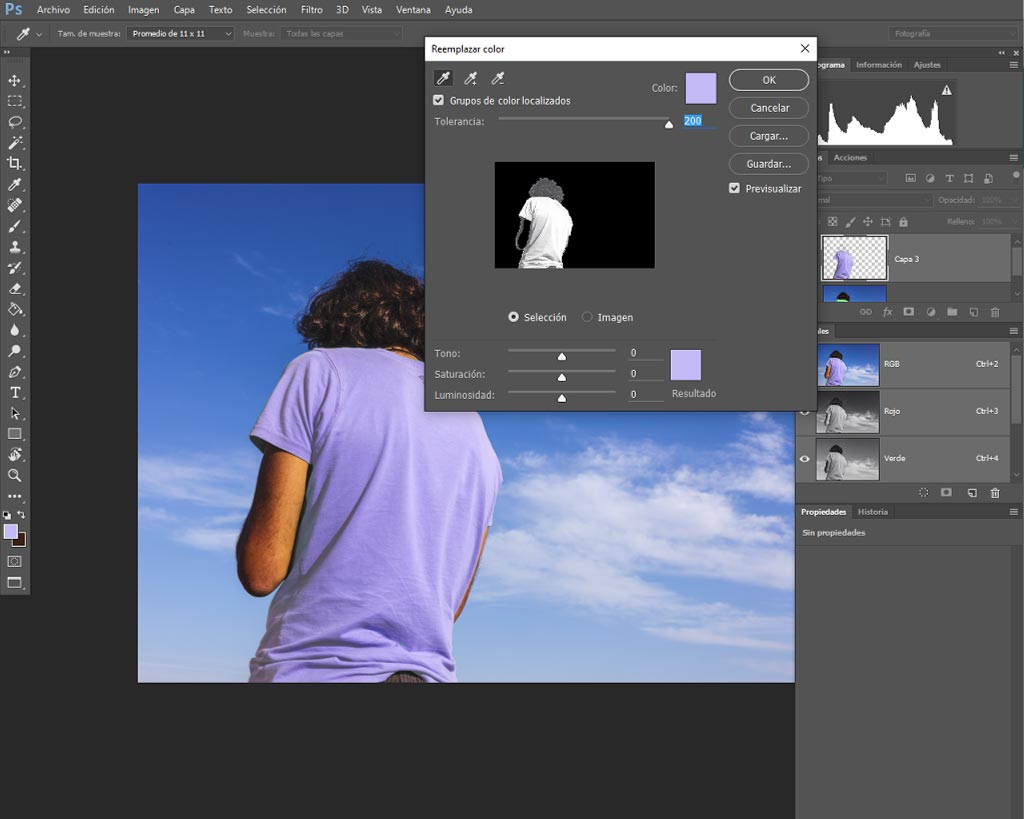Select the Hand tool
The width and height of the screenshot is (1024, 819).
tap(14, 455)
